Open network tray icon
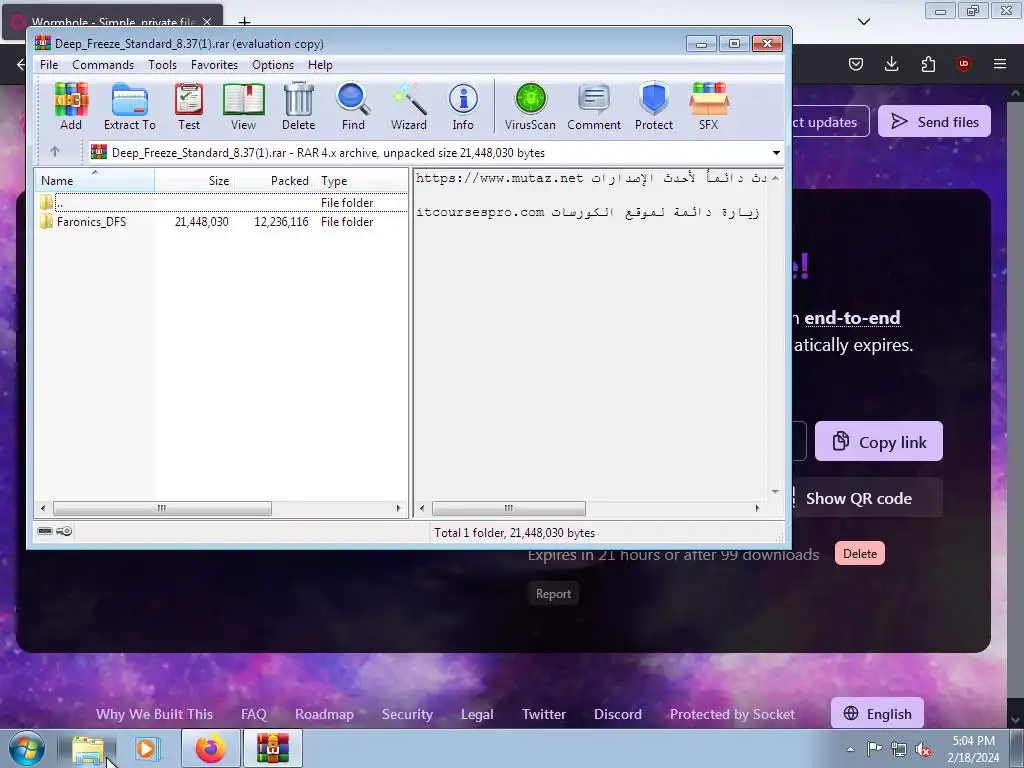The image size is (1024, 768). (899, 750)
